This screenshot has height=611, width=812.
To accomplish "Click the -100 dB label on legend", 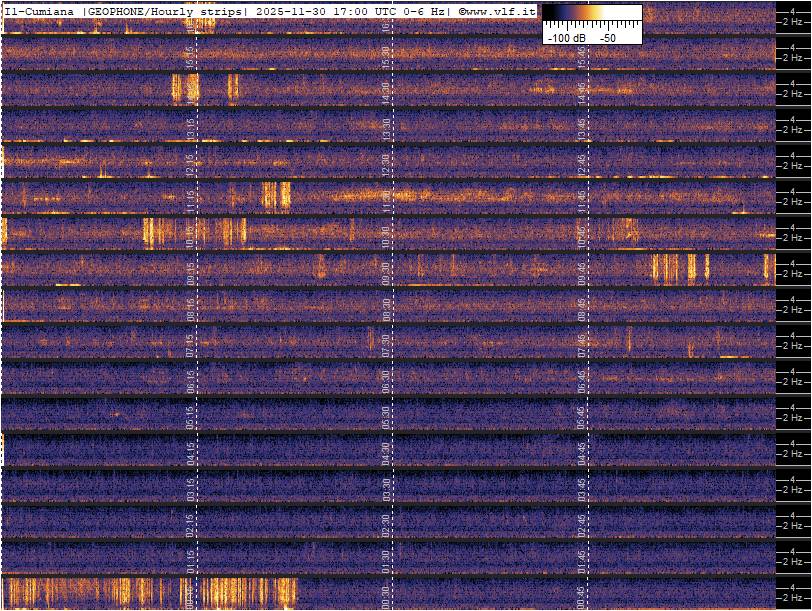I will point(566,37).
